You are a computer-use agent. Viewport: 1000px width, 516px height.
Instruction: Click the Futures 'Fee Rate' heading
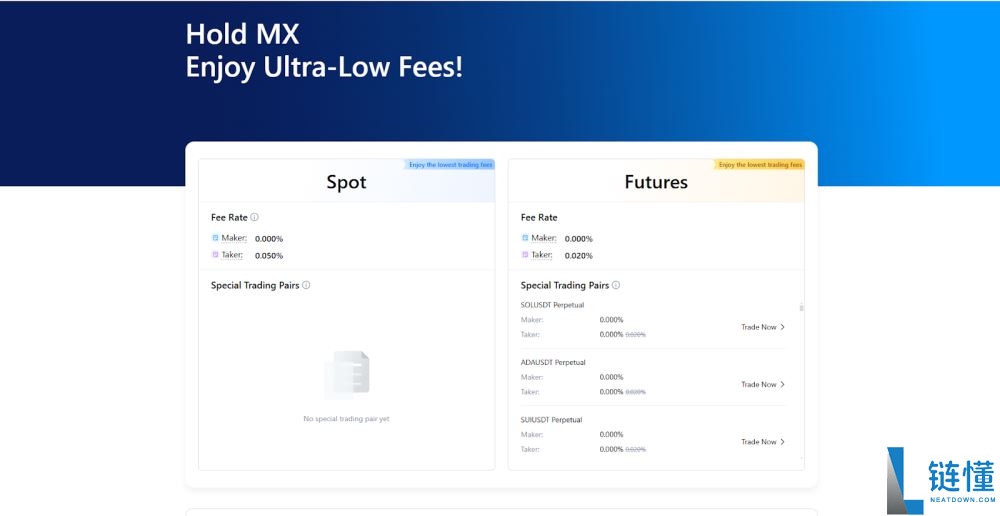[539, 217]
